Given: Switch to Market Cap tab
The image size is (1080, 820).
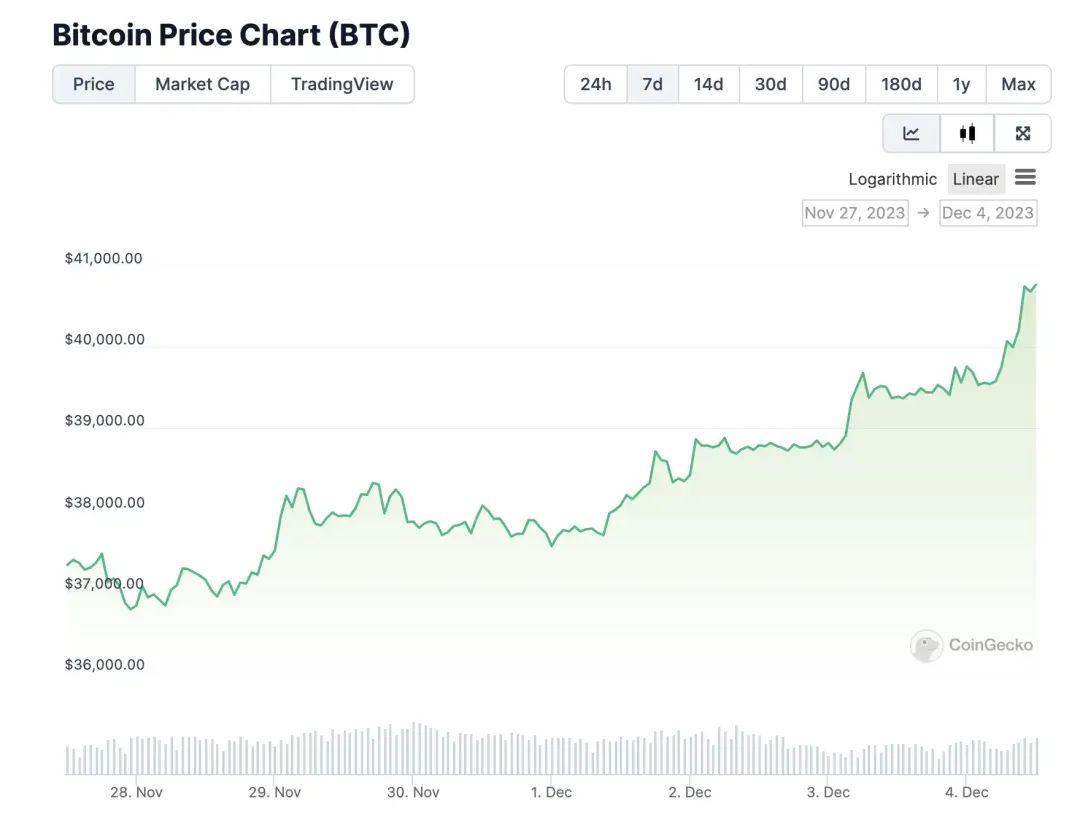Looking at the screenshot, I should pos(202,84).
